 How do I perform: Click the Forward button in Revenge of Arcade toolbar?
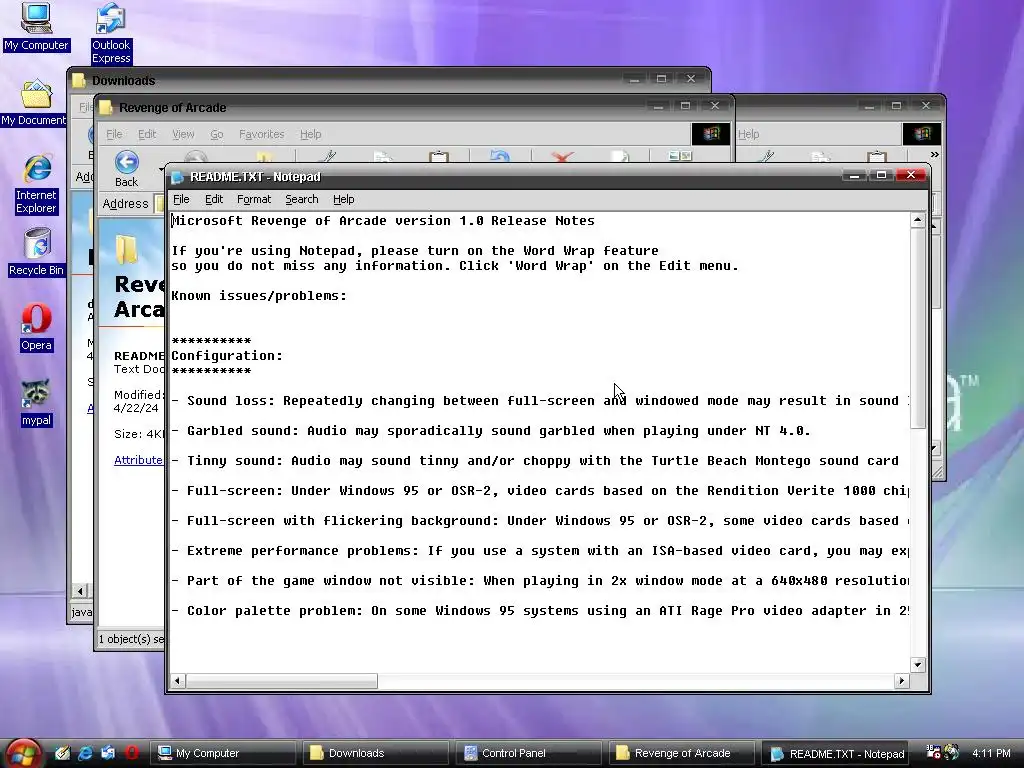[195, 157]
